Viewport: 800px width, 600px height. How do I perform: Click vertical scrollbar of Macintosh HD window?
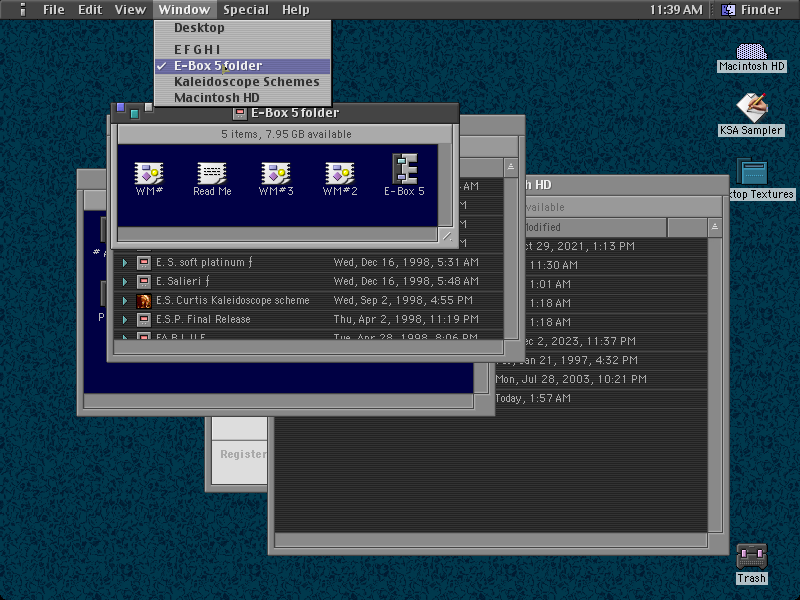[x=715, y=384]
